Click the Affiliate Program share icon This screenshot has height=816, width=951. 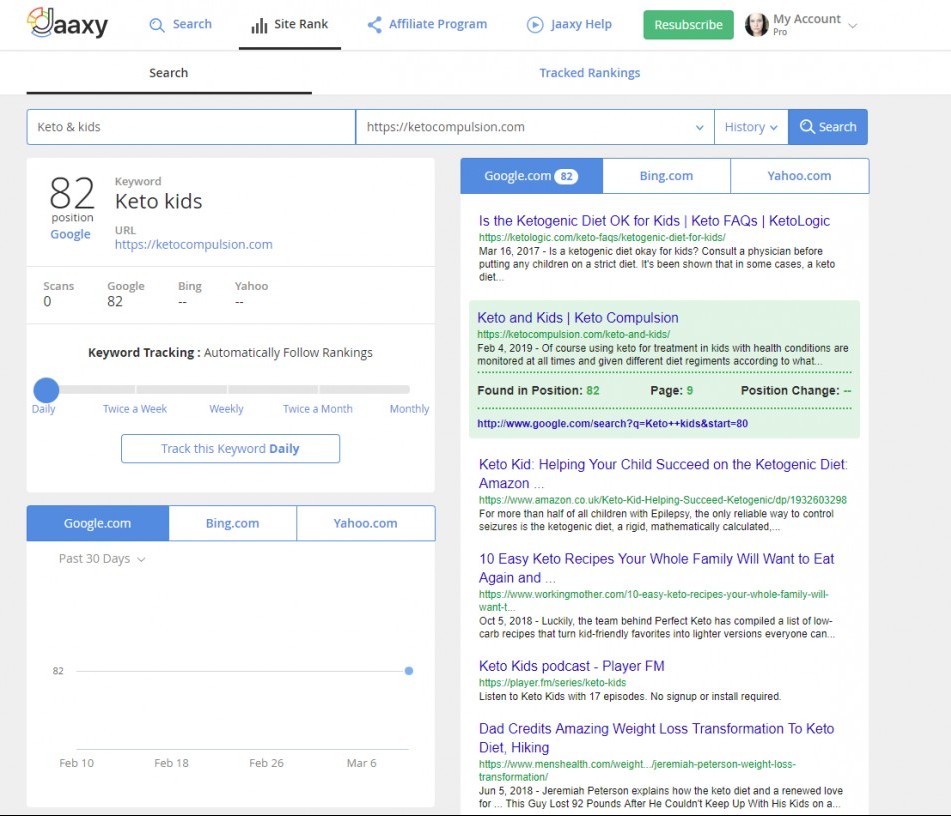click(x=375, y=25)
